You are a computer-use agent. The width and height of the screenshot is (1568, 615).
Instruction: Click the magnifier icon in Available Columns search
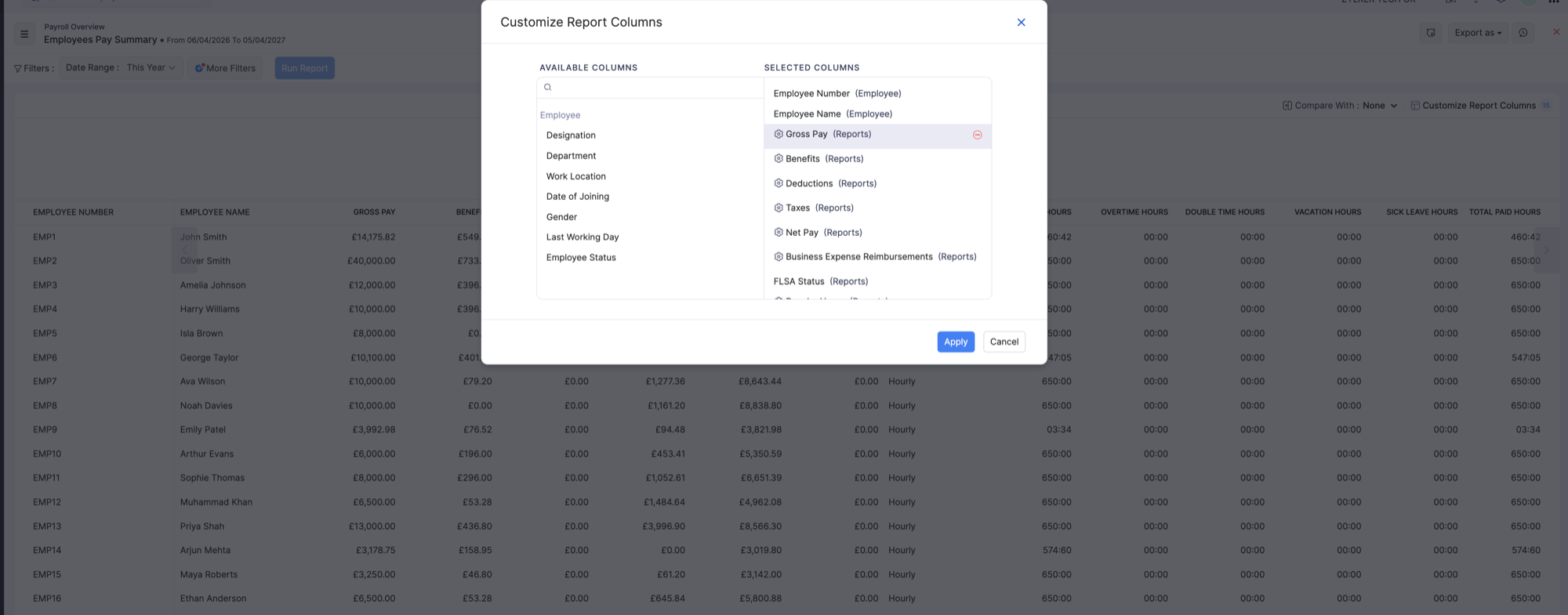pos(548,87)
